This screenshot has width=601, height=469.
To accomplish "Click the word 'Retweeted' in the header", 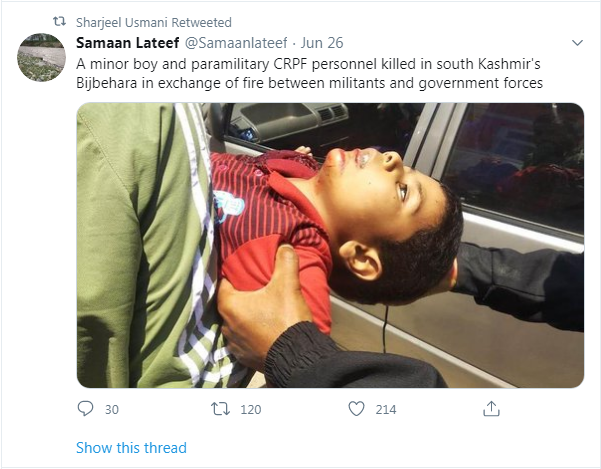I will tap(202, 21).
